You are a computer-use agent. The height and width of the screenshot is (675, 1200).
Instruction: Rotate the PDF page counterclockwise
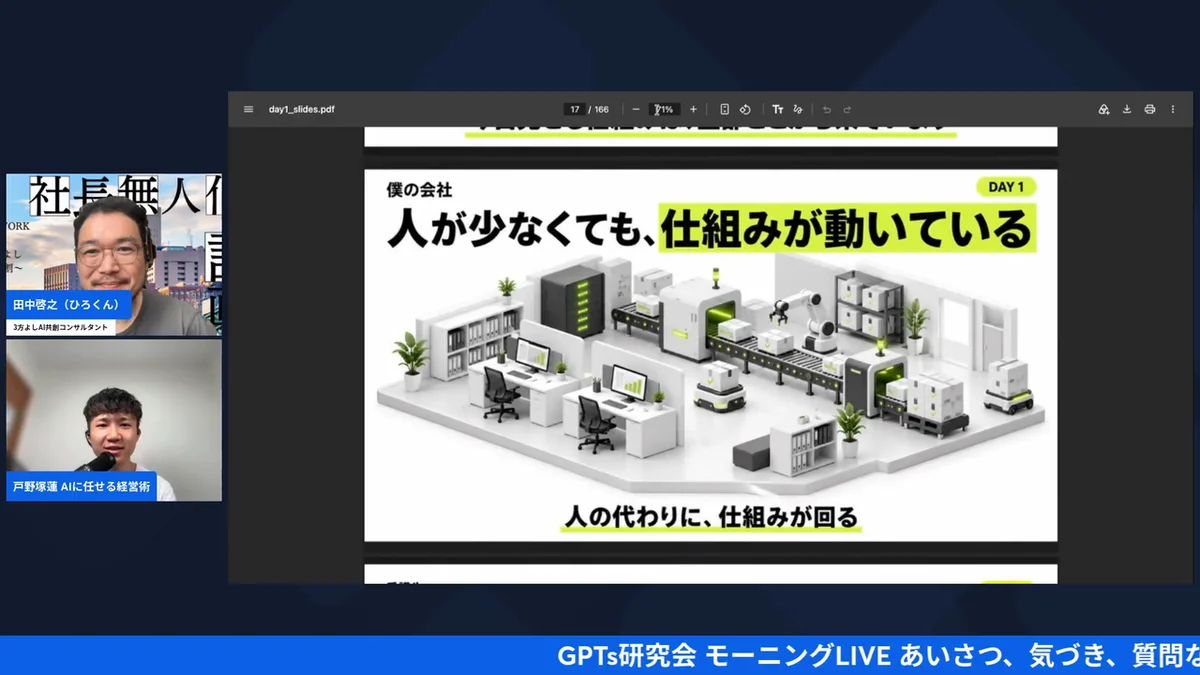(745, 109)
